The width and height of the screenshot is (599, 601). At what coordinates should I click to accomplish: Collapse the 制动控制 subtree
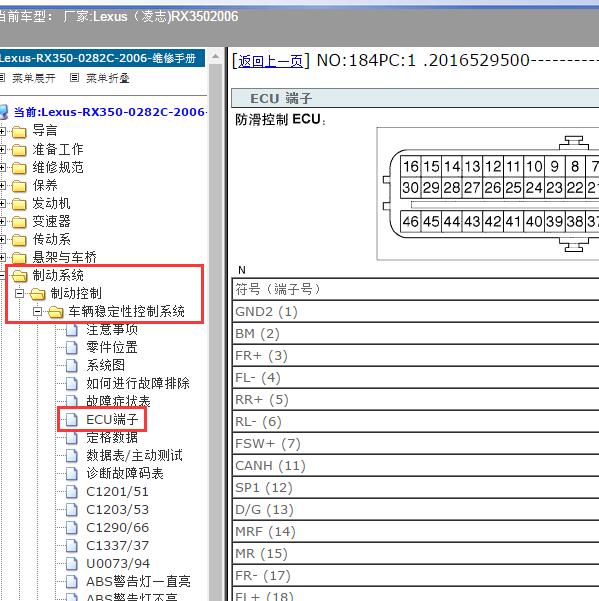(x=19, y=294)
